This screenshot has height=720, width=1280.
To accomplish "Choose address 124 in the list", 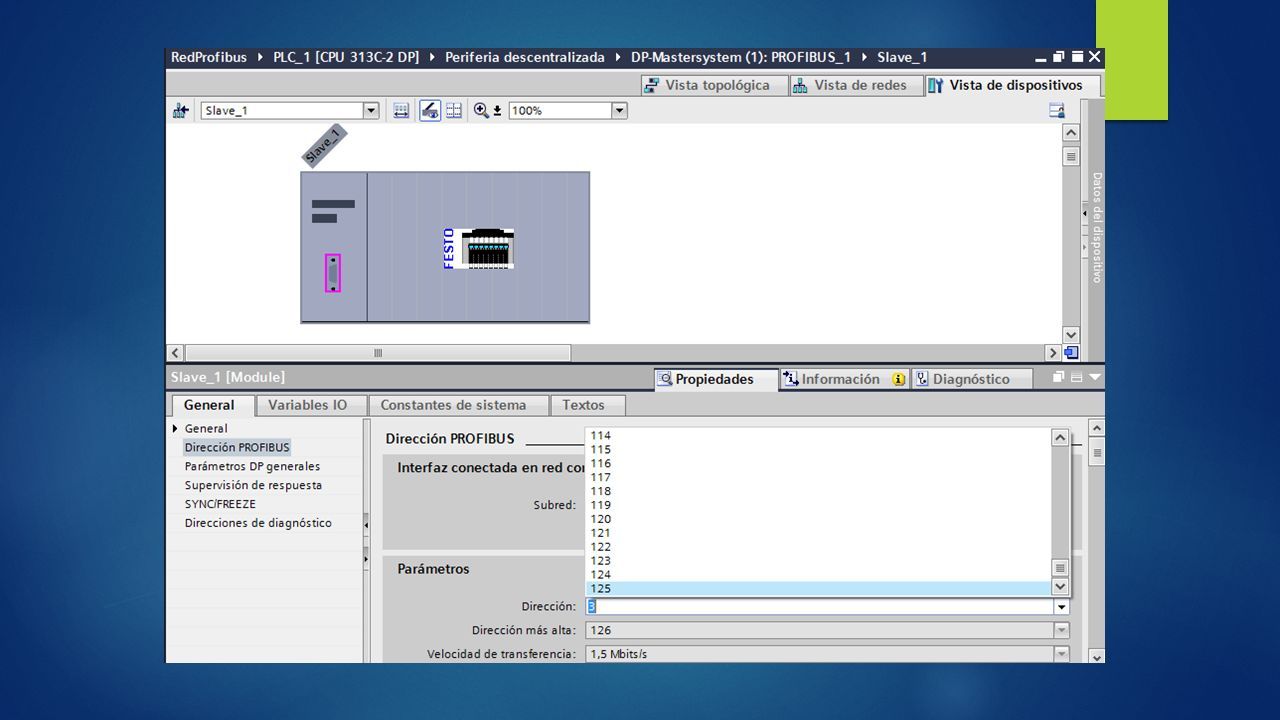I will [x=817, y=575].
